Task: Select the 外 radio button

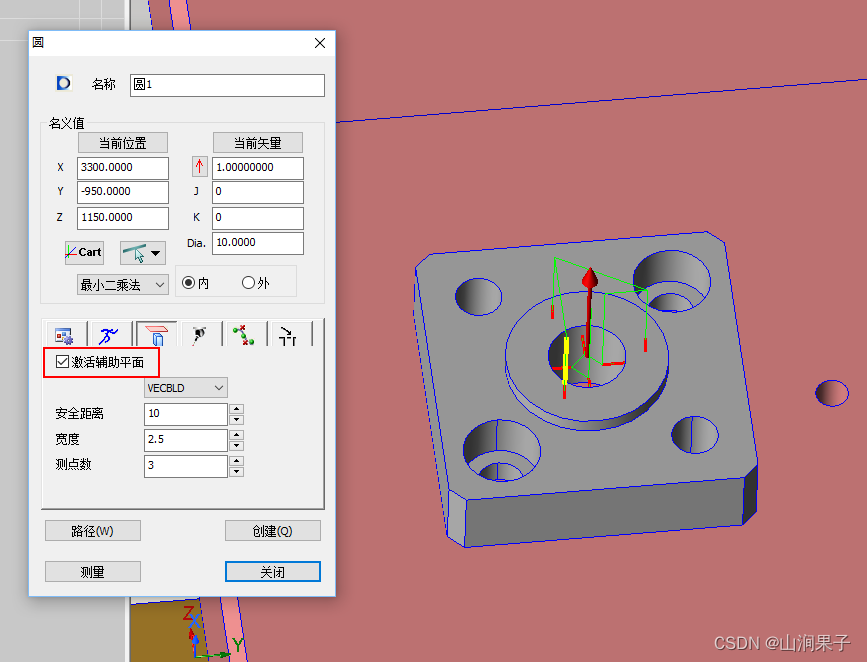Action: coord(248,283)
